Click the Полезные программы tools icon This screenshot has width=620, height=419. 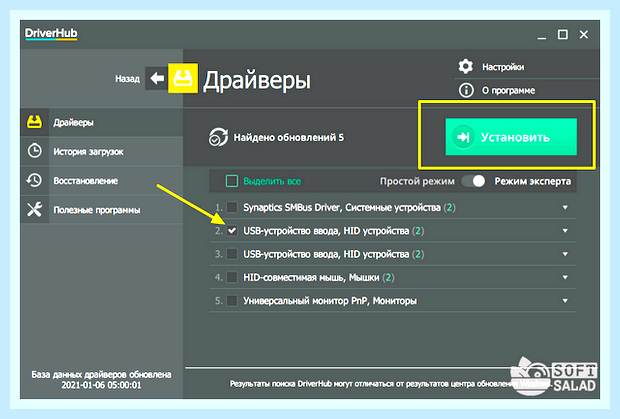(x=34, y=210)
